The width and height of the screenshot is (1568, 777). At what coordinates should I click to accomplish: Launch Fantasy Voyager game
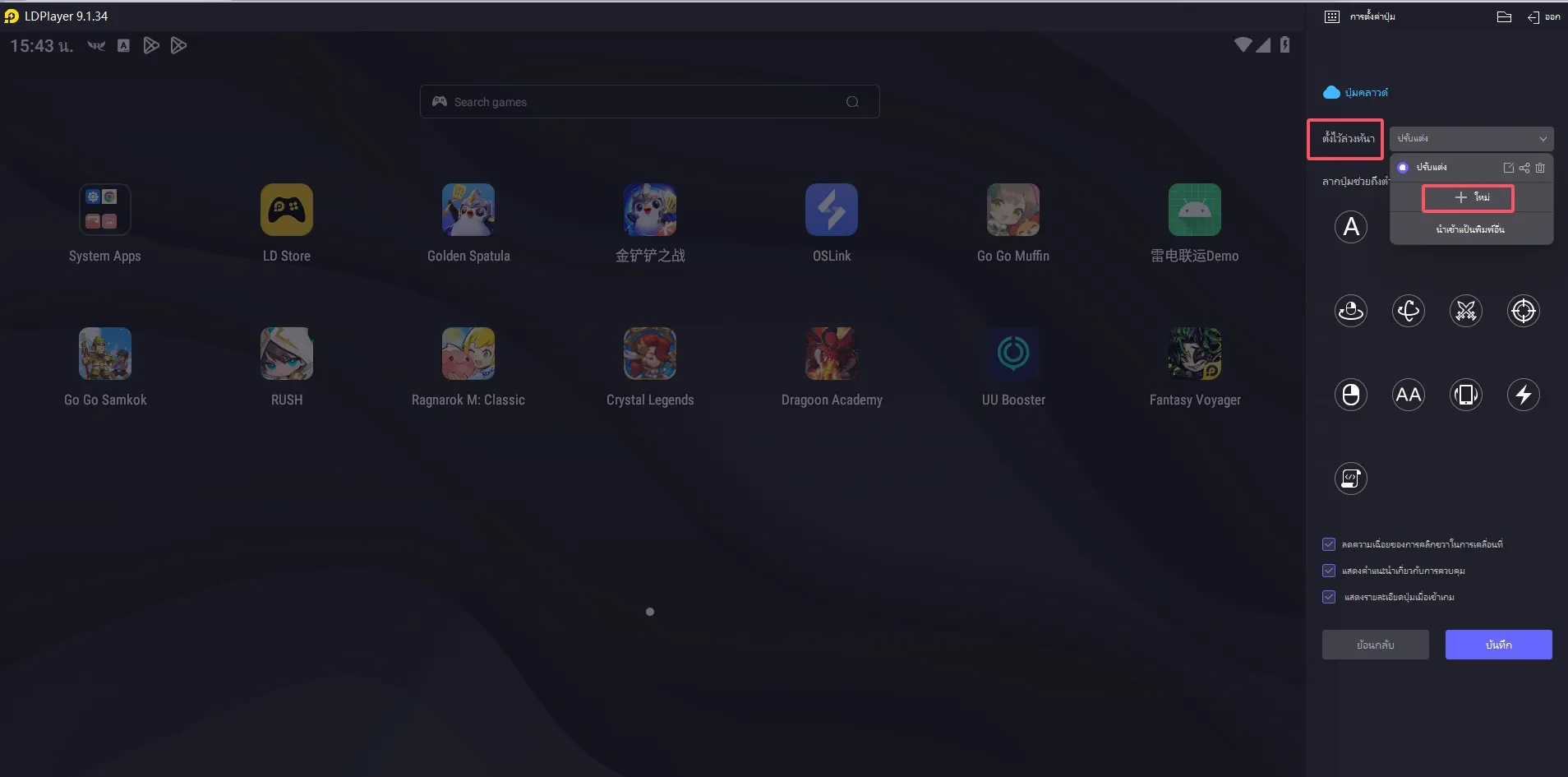[1195, 354]
